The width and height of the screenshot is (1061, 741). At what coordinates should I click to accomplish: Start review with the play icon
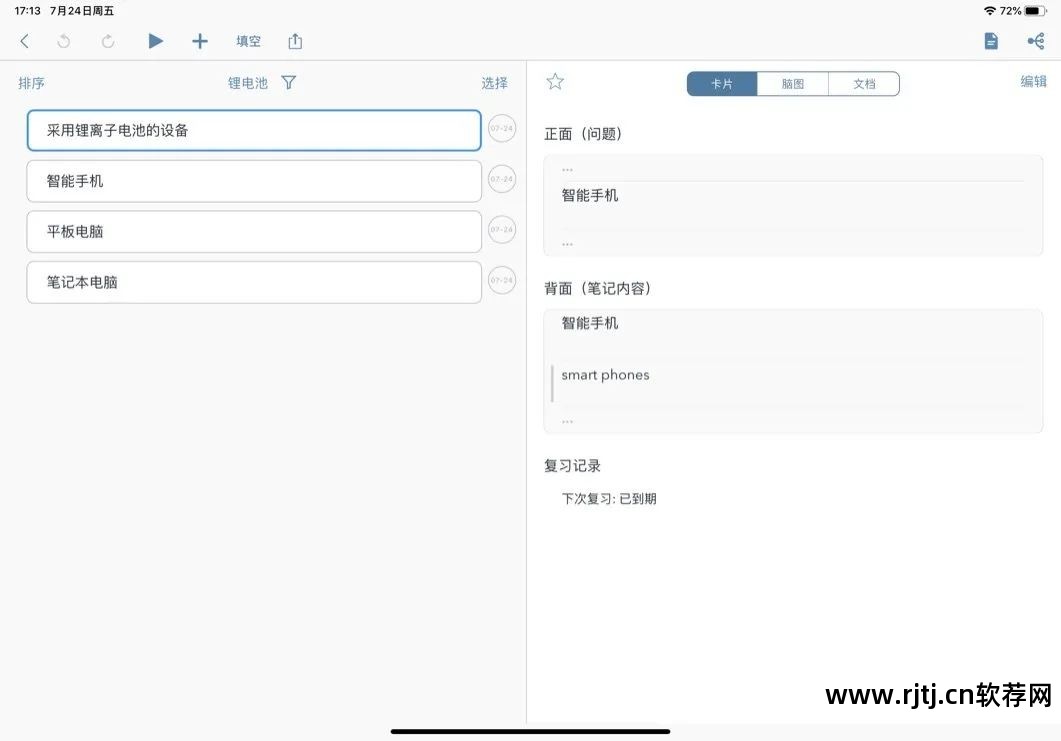point(156,41)
